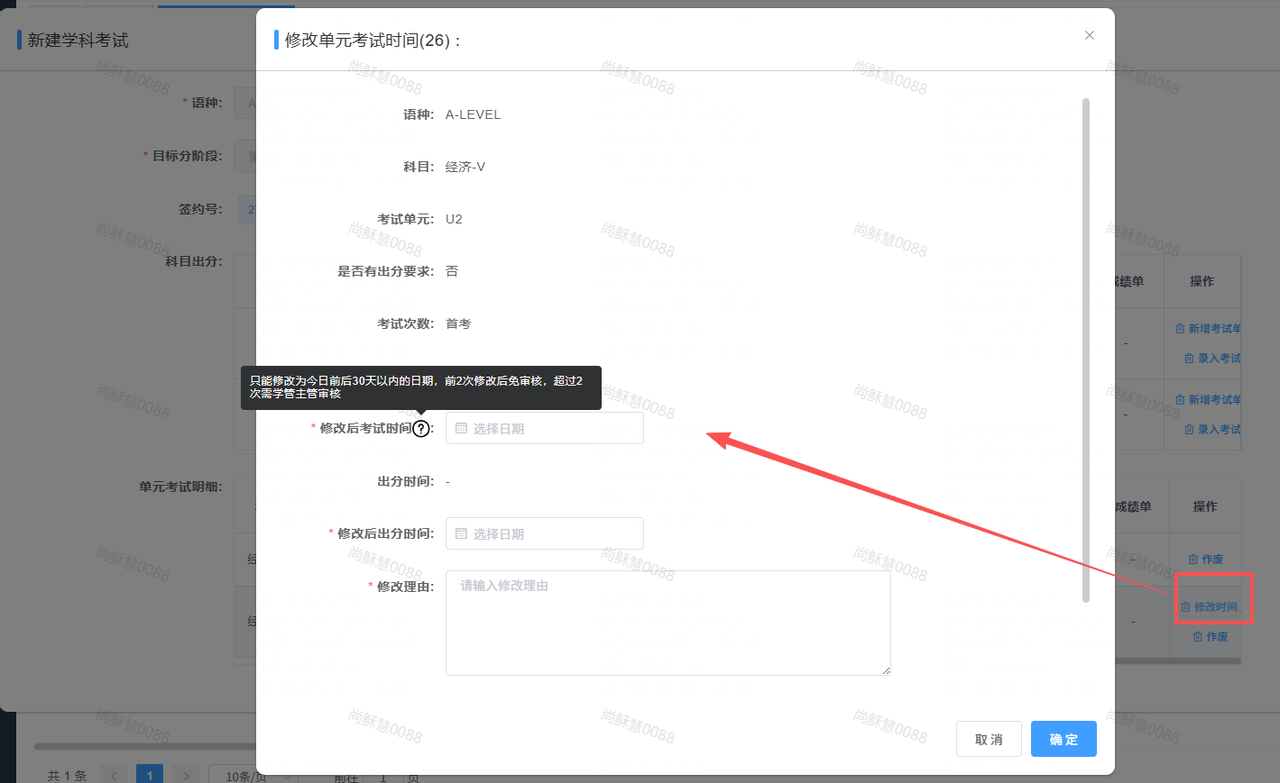The width and height of the screenshot is (1280, 783).
Task: Click the calendar icon in 修改后出分时间 field
Action: tap(461, 534)
